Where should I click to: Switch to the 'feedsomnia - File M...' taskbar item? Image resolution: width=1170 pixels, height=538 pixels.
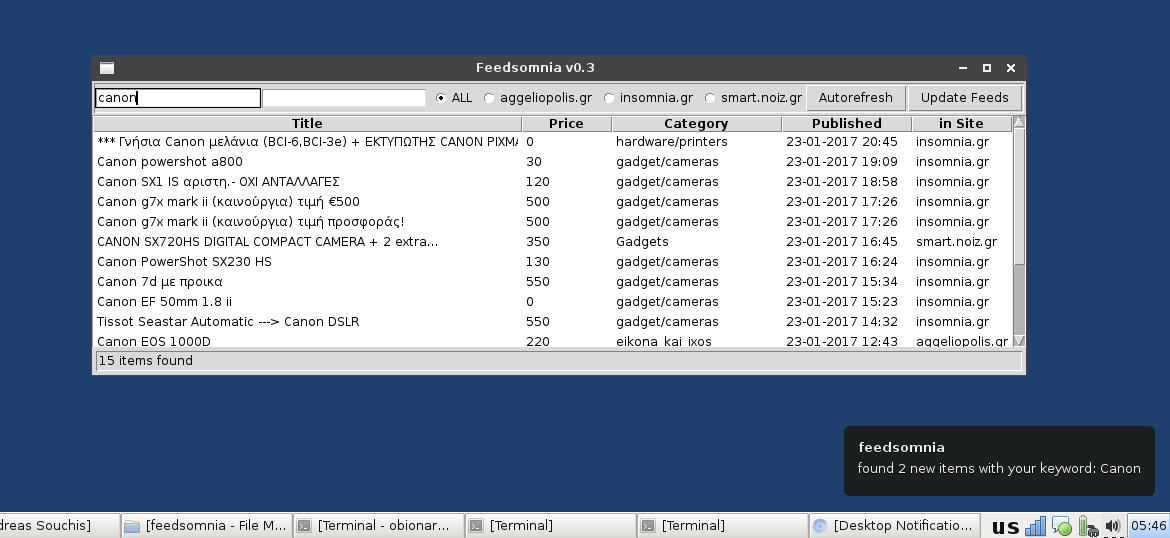(207, 525)
